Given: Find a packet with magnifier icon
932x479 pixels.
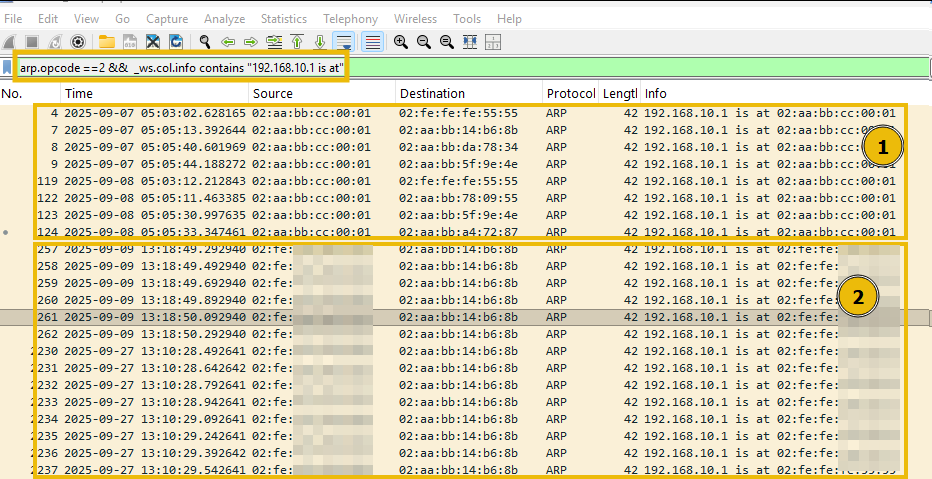Looking at the screenshot, I should (x=205, y=42).
